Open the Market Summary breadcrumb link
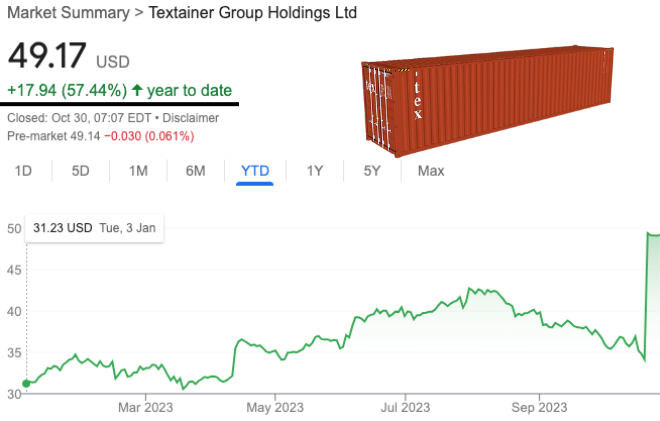Screen dimensions: 660x421 click(x=64, y=14)
